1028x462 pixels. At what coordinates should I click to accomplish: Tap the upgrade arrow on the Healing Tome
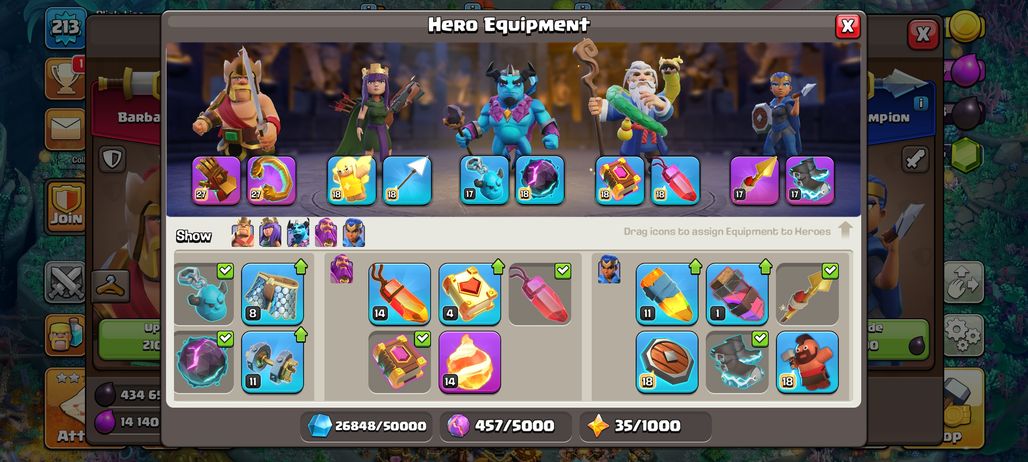498,267
